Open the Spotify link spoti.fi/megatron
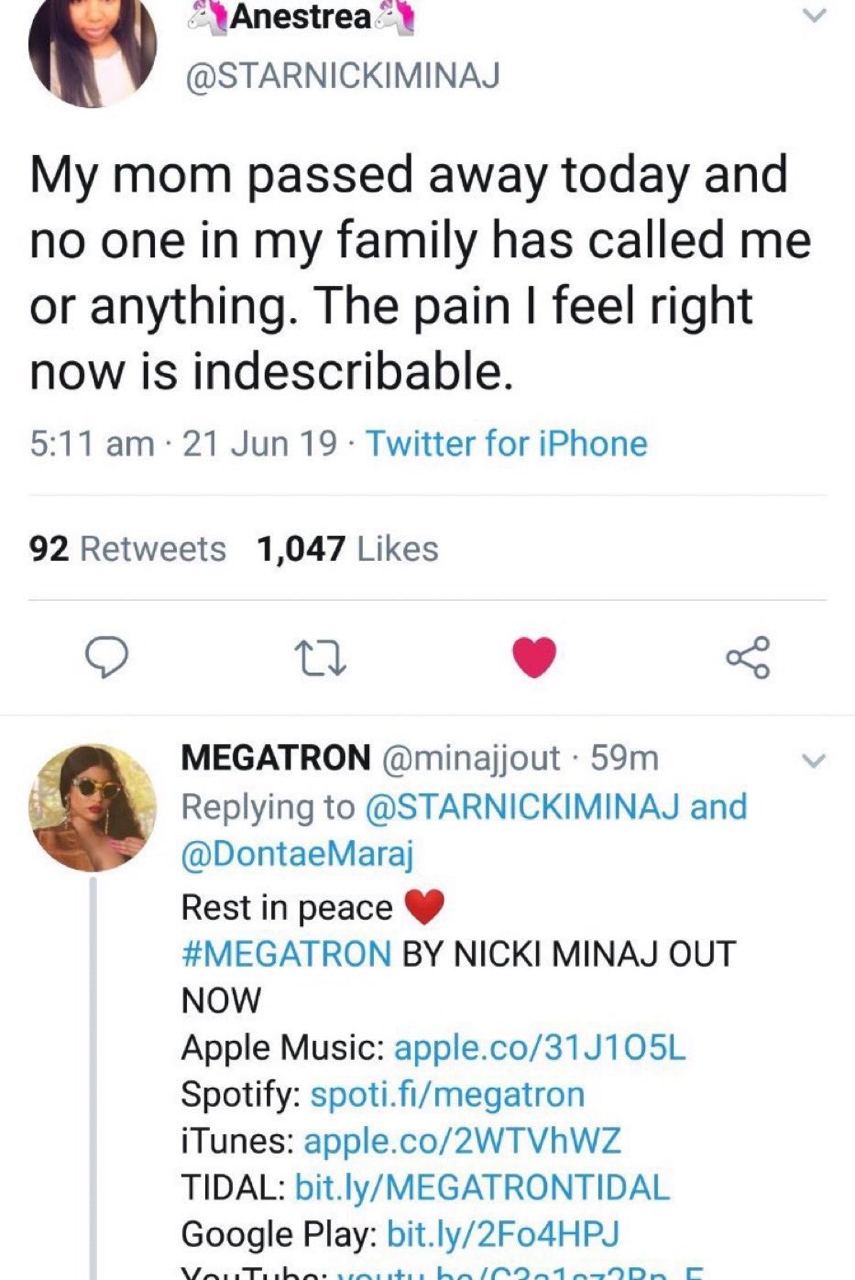Screen dimensions: 855x1280 pos(448,1093)
